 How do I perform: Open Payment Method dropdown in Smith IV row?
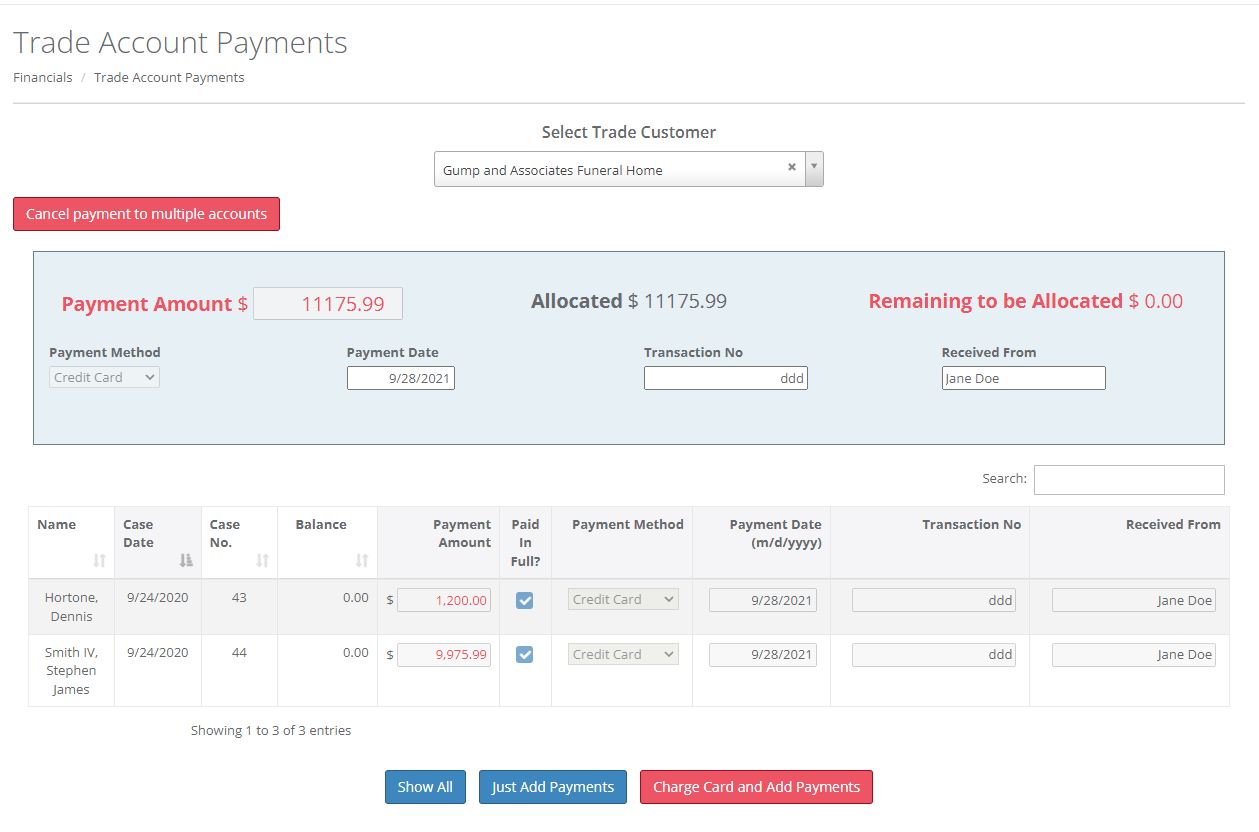click(x=623, y=655)
